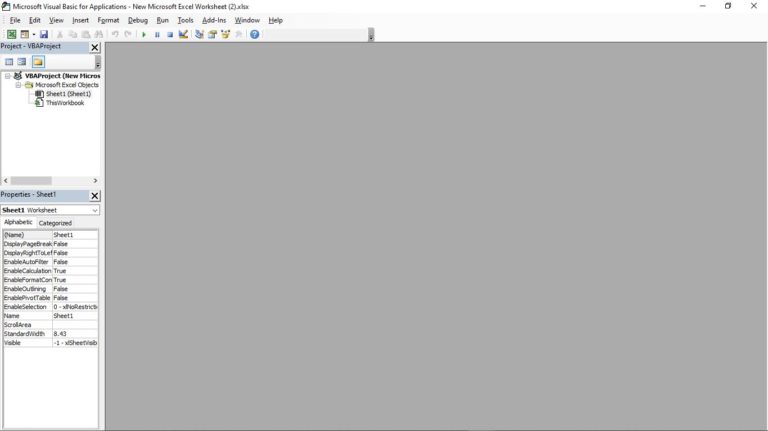The height and width of the screenshot is (431, 768).
Task: Open the Sheet1 Worksheet object dropdown
Action: pos(95,210)
